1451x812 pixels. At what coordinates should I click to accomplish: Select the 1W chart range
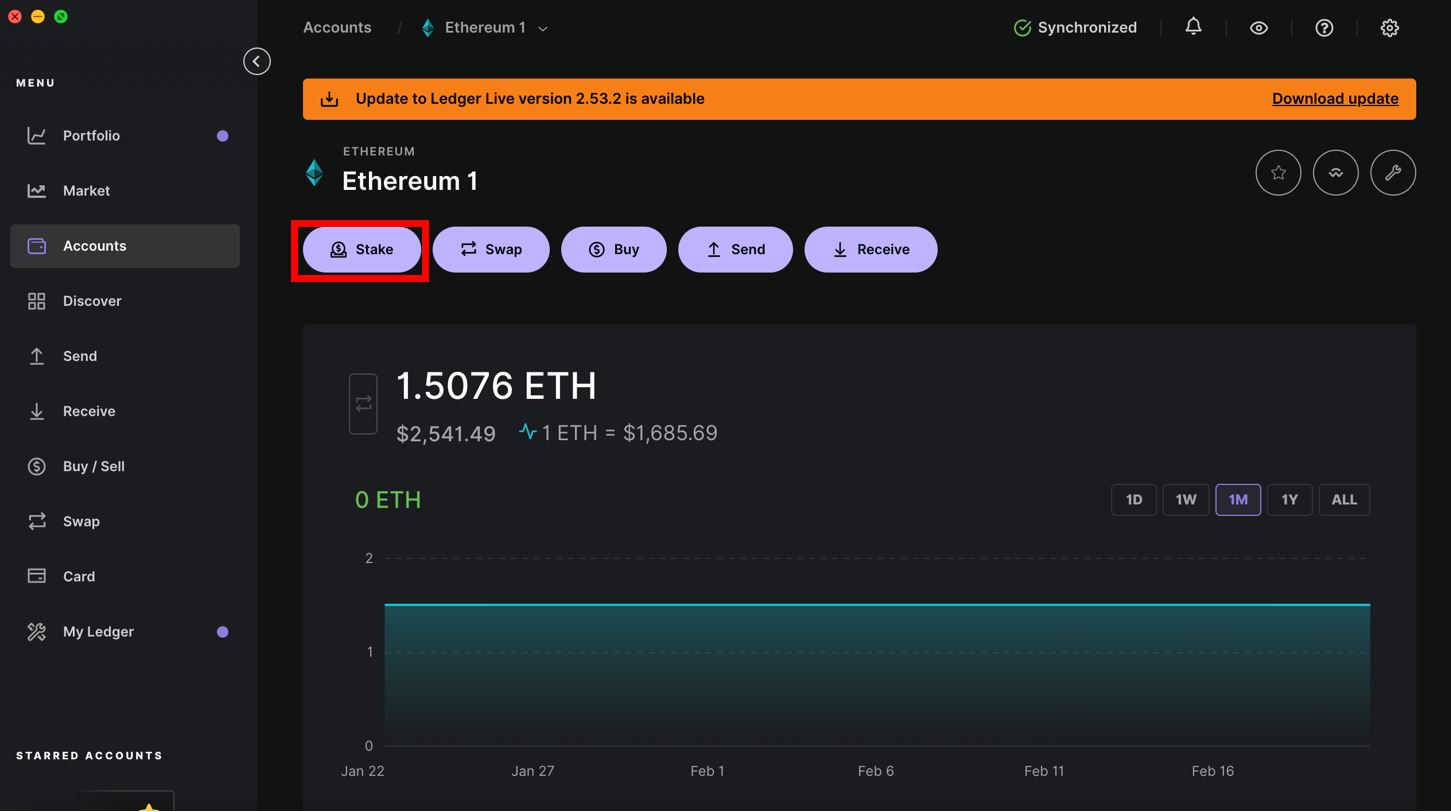click(1186, 500)
